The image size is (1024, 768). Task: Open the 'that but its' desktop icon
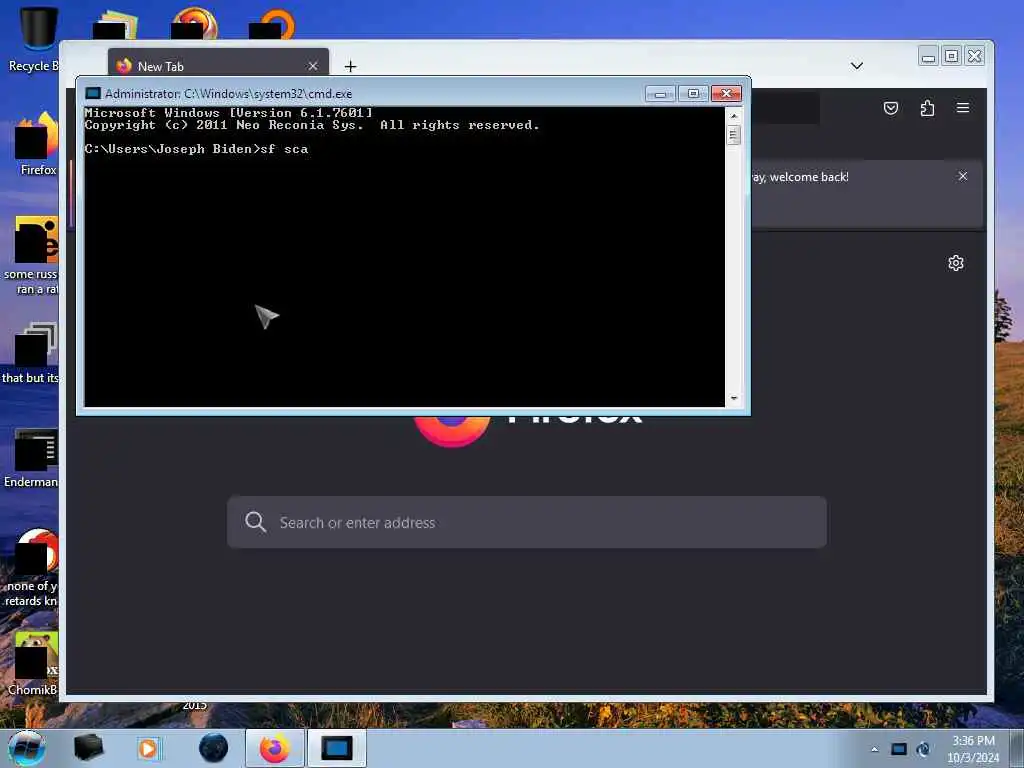pyautogui.click(x=31, y=353)
